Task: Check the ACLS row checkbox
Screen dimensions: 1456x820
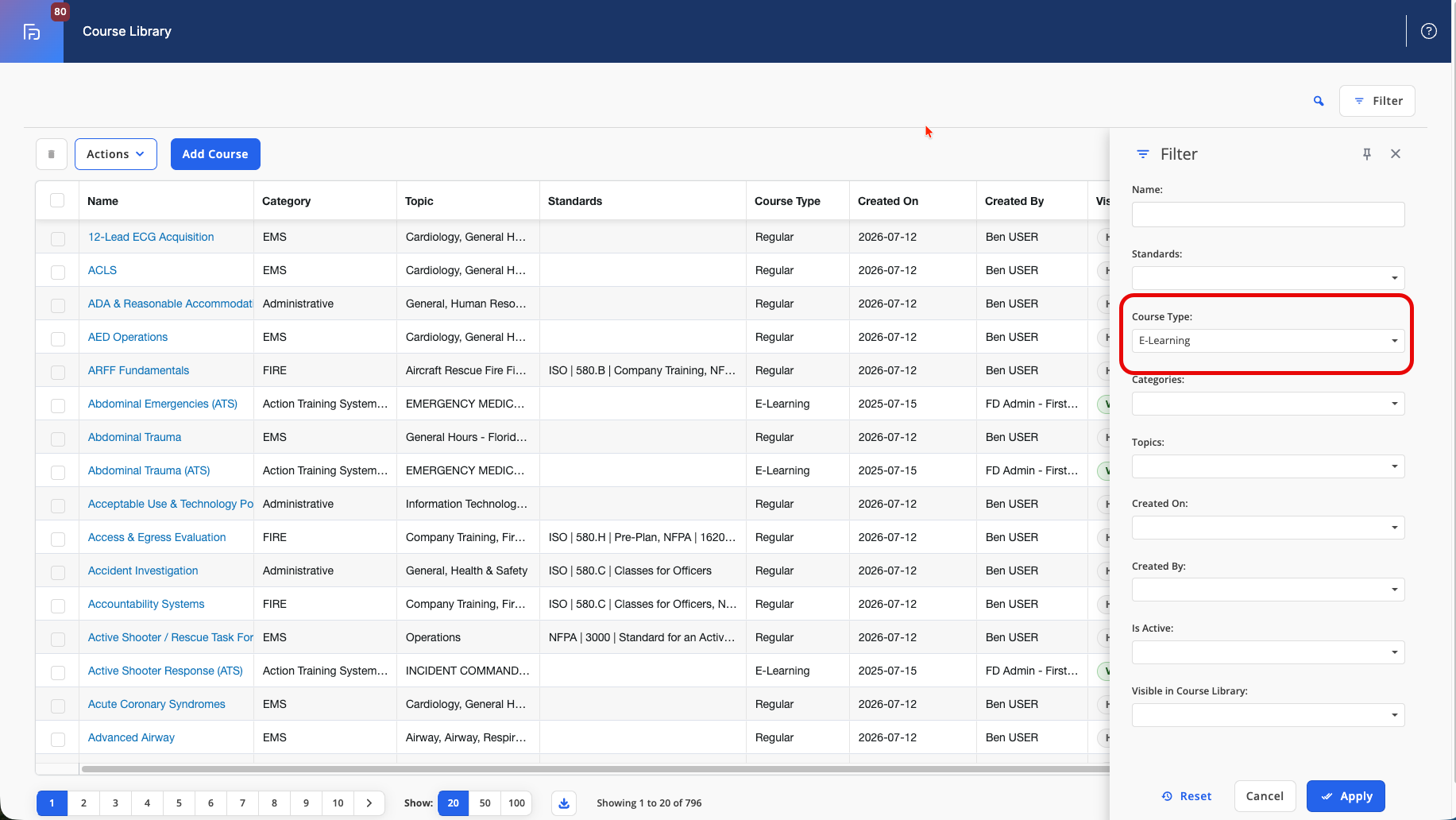Action: [58, 272]
